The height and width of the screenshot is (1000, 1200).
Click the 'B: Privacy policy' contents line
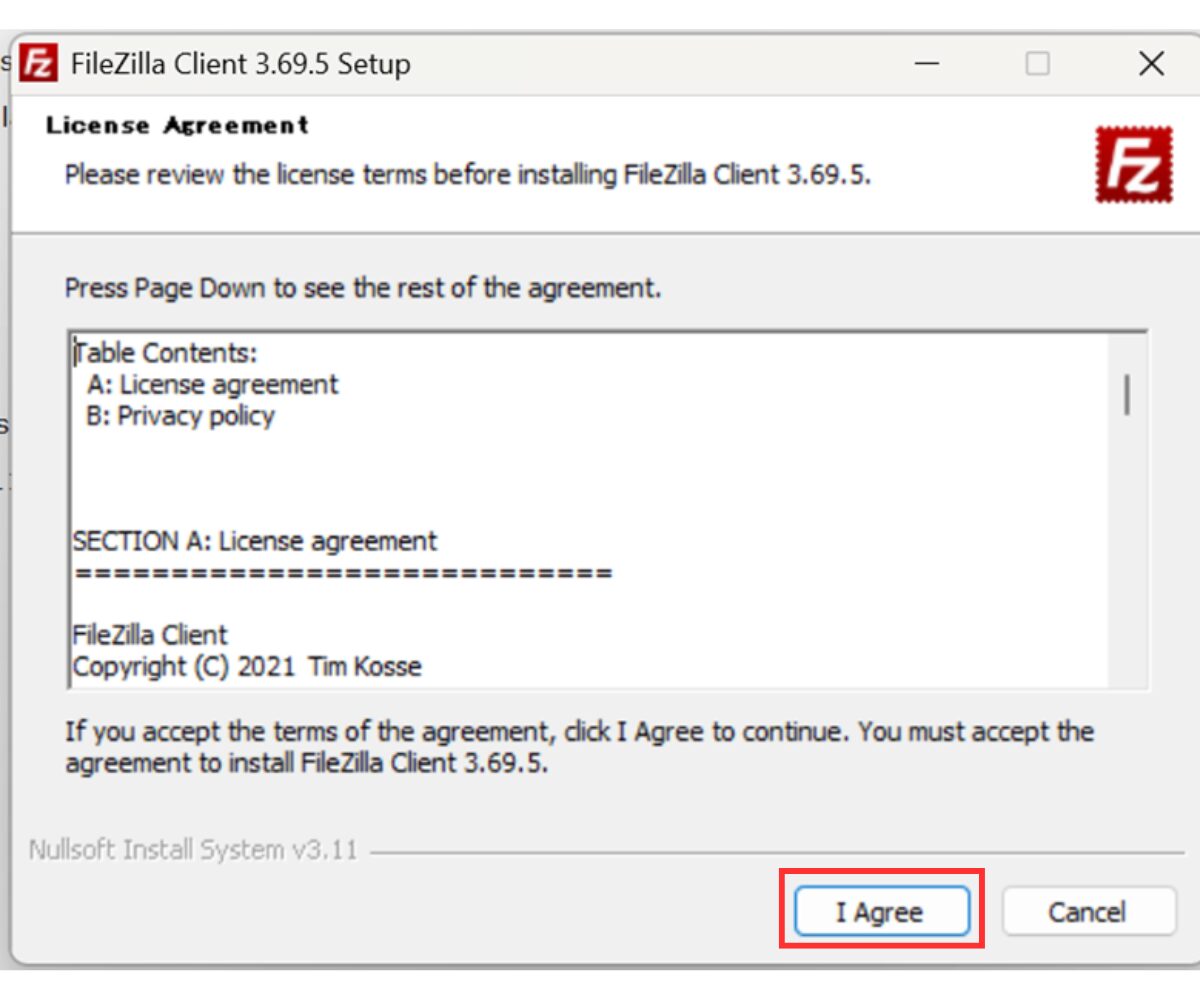tap(180, 416)
